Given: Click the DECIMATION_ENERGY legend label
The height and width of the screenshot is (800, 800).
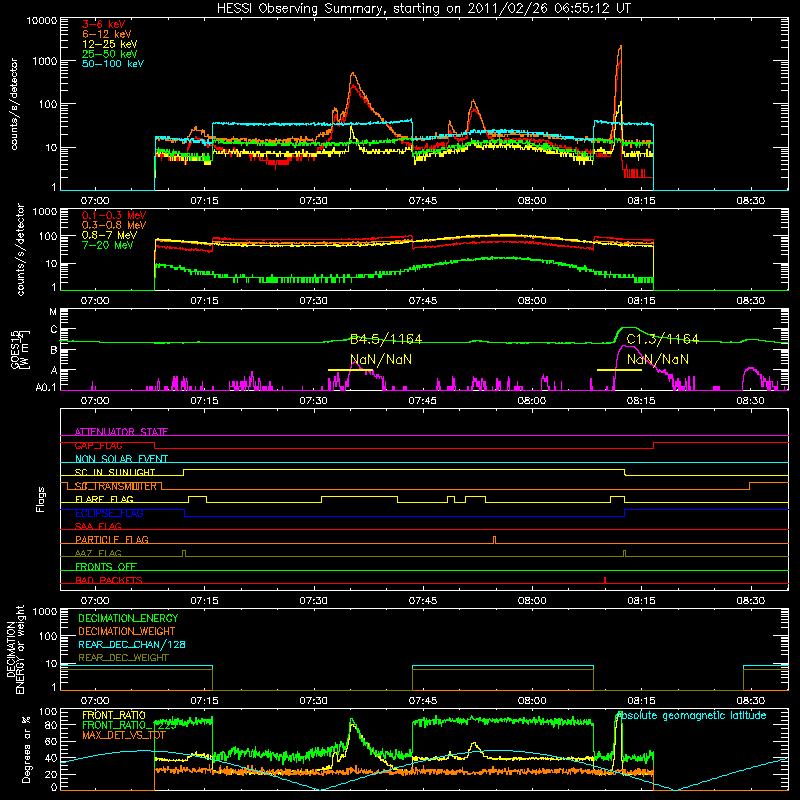Looking at the screenshot, I should pos(128,618).
